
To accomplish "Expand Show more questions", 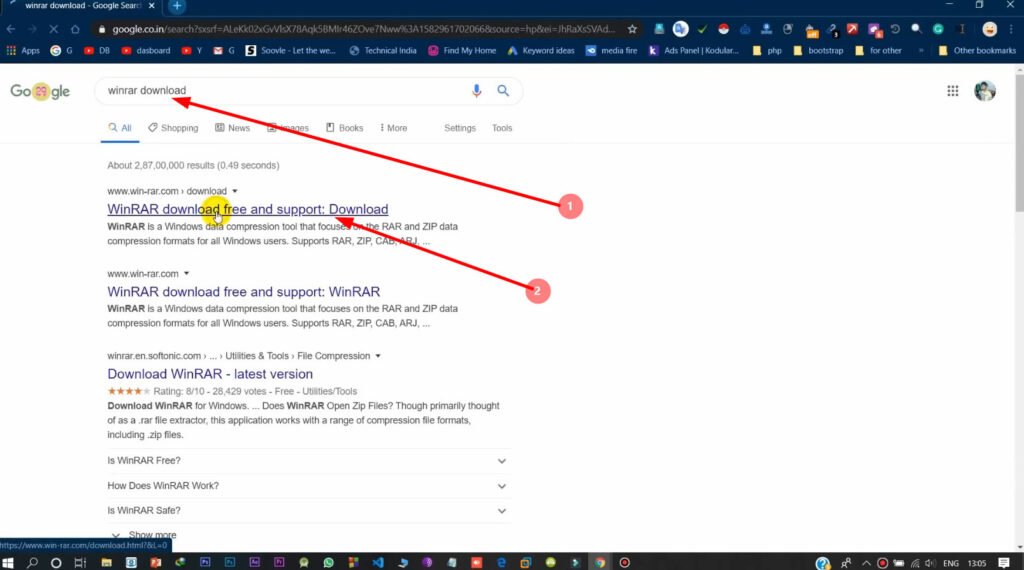I will pyautogui.click(x=145, y=535).
